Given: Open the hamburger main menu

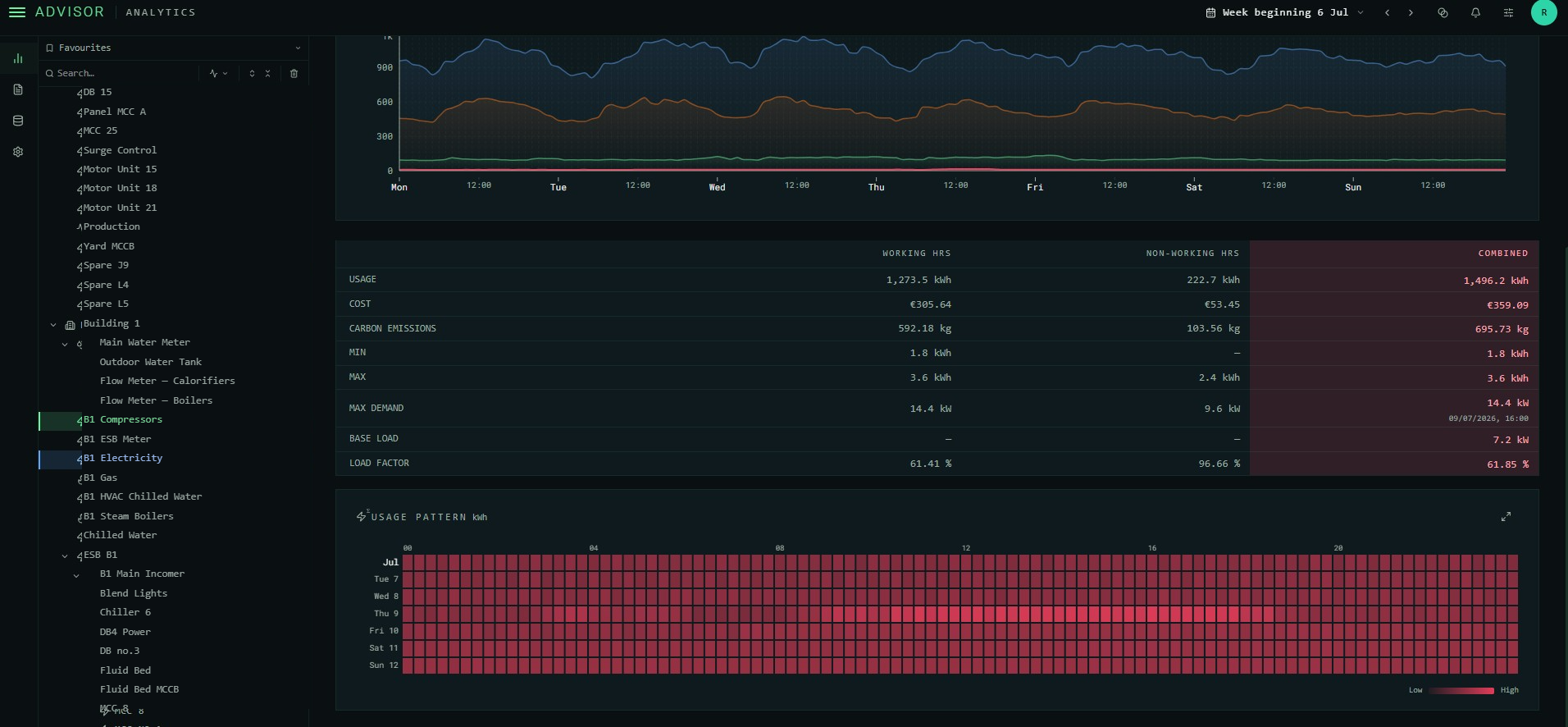Looking at the screenshot, I should point(16,12).
